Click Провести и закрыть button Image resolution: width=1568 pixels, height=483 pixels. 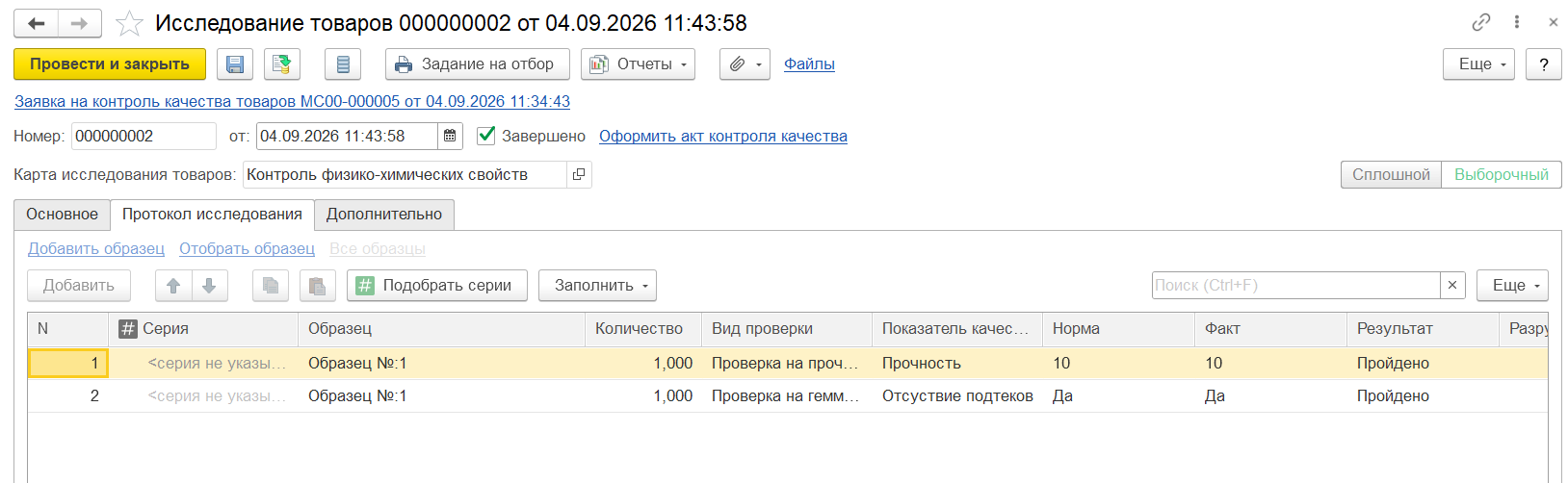pyautogui.click(x=110, y=64)
